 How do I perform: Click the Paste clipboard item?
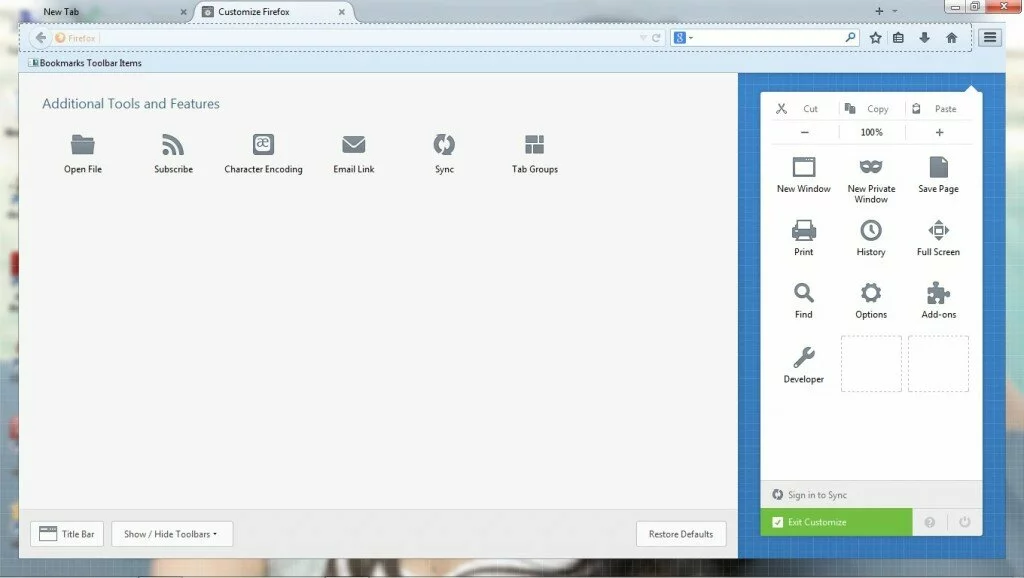[936, 108]
